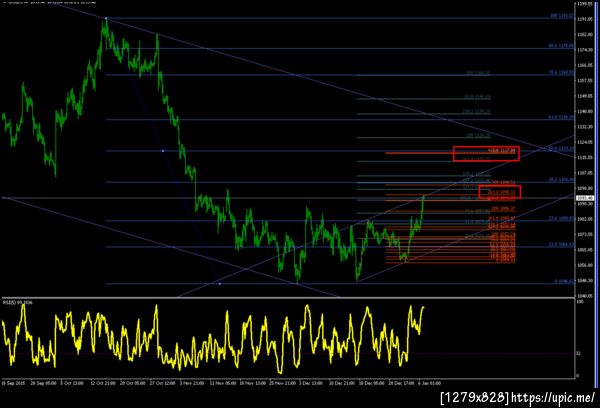This screenshot has height=408, width=600.
Task: Click the 1149.05 price scale label
Action: (x=585, y=96)
